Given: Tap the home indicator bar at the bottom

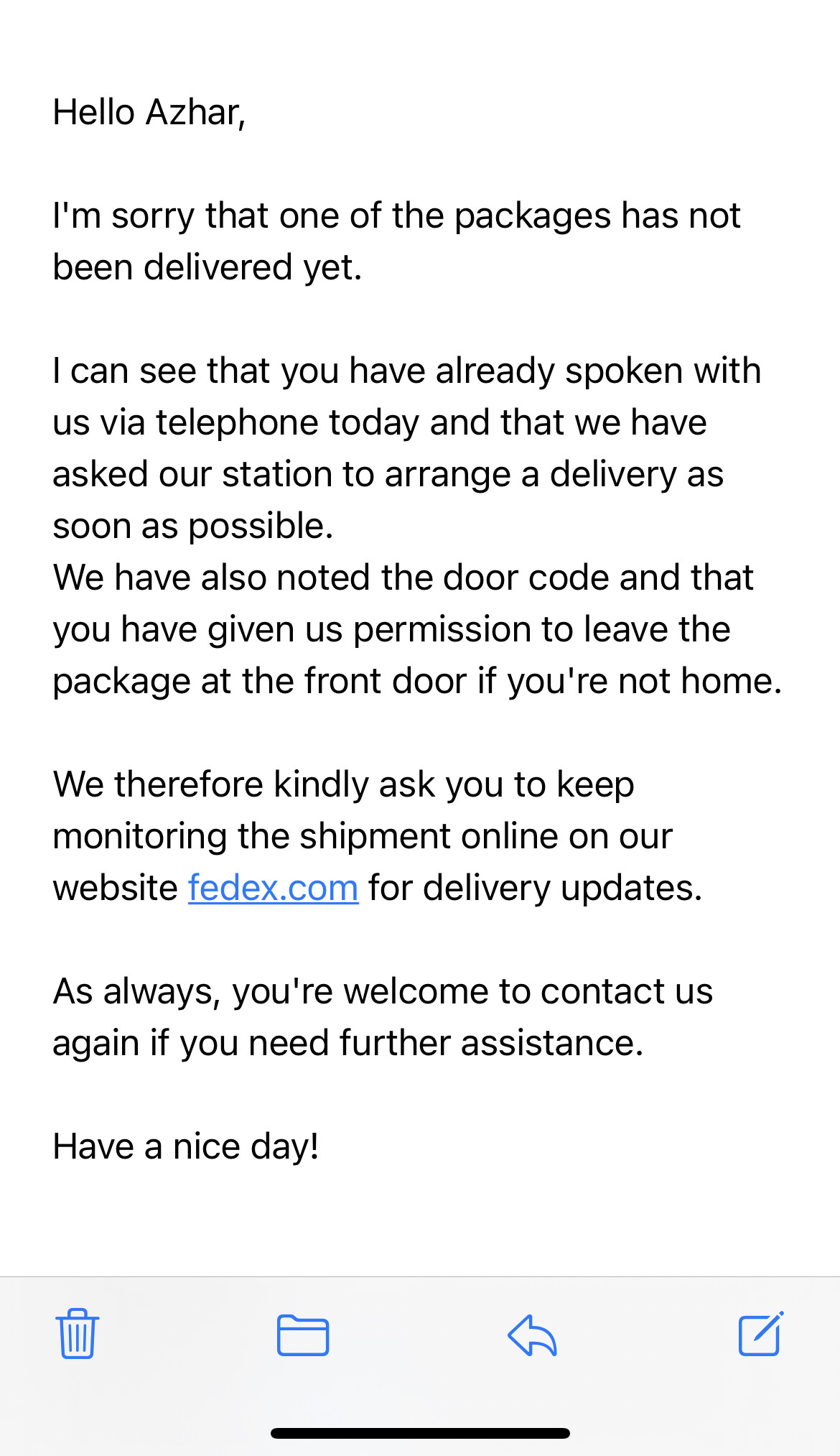Looking at the screenshot, I should [x=420, y=1433].
